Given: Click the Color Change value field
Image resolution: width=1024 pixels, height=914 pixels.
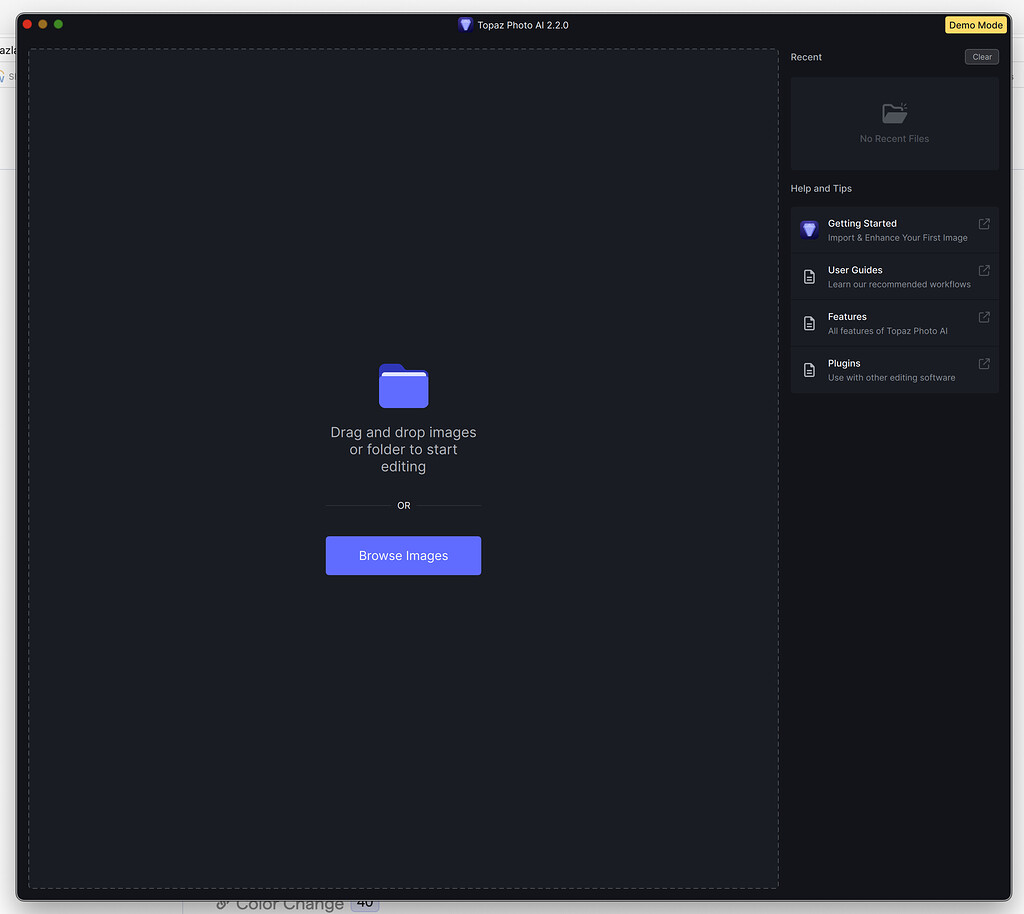Looking at the screenshot, I should 363,903.
